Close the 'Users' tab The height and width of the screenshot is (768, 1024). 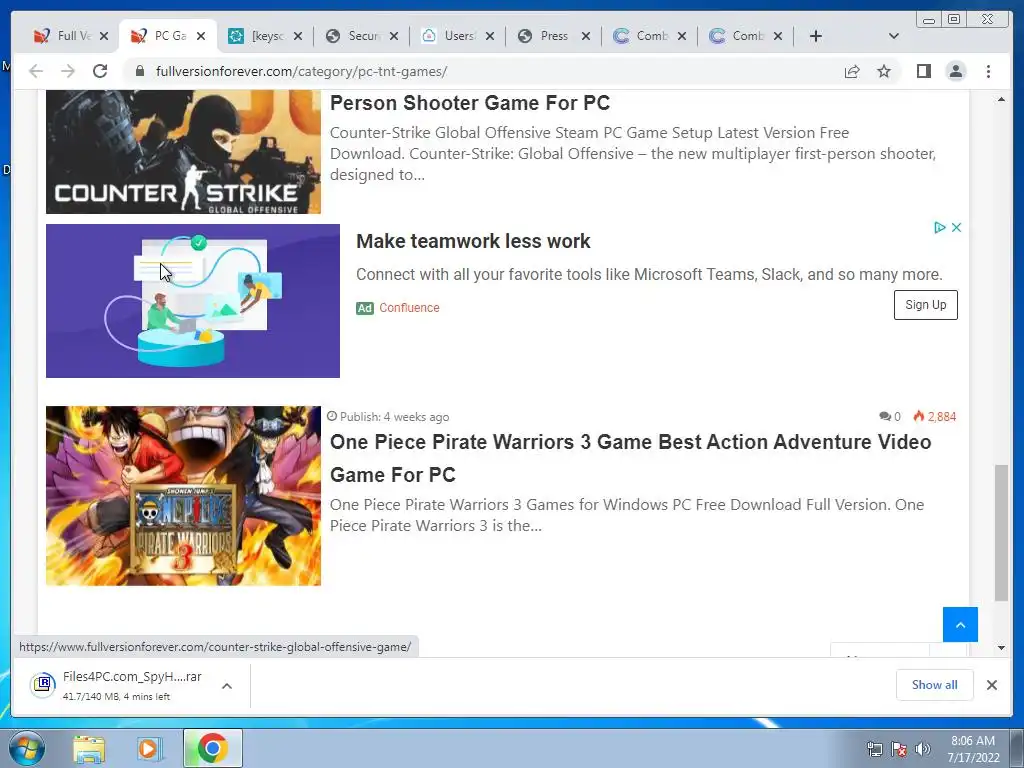490,36
